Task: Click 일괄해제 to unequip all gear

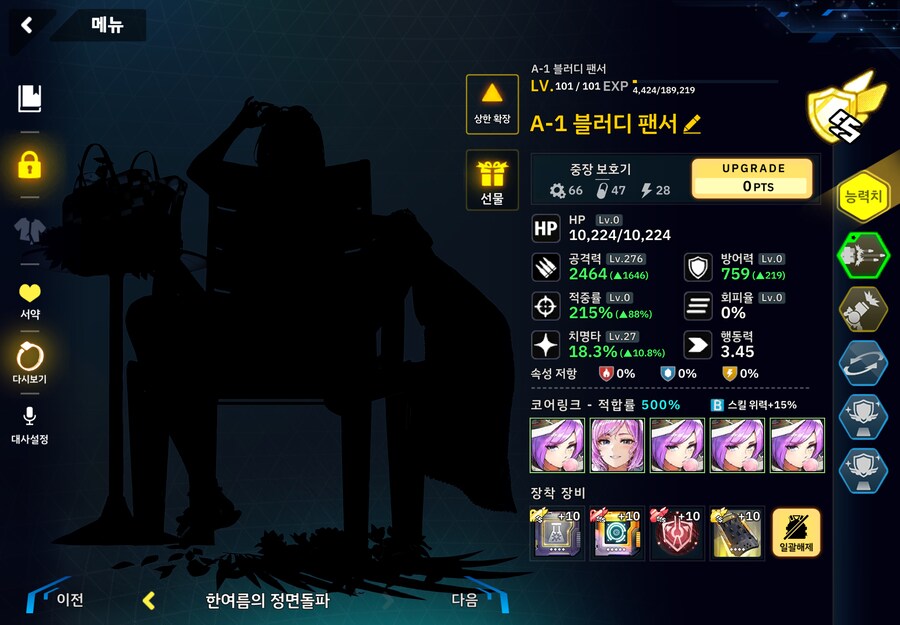Action: pyautogui.click(x=796, y=533)
